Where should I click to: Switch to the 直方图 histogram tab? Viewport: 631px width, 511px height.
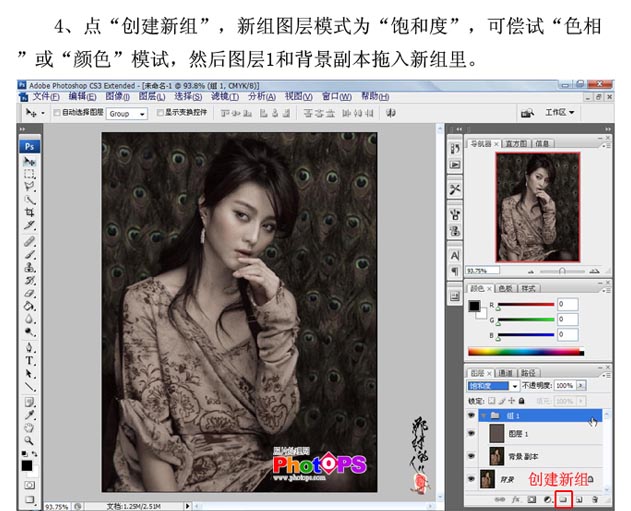click(x=516, y=143)
